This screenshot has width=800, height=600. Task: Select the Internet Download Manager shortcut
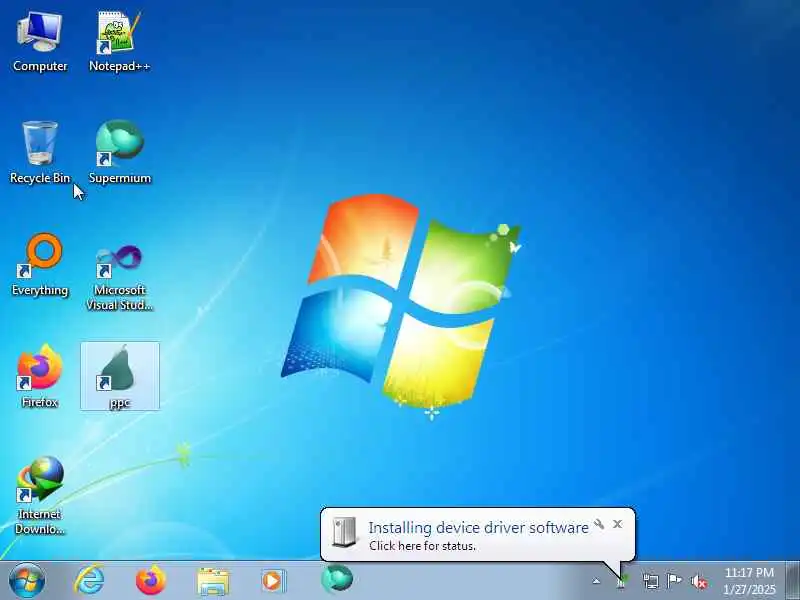(40, 495)
